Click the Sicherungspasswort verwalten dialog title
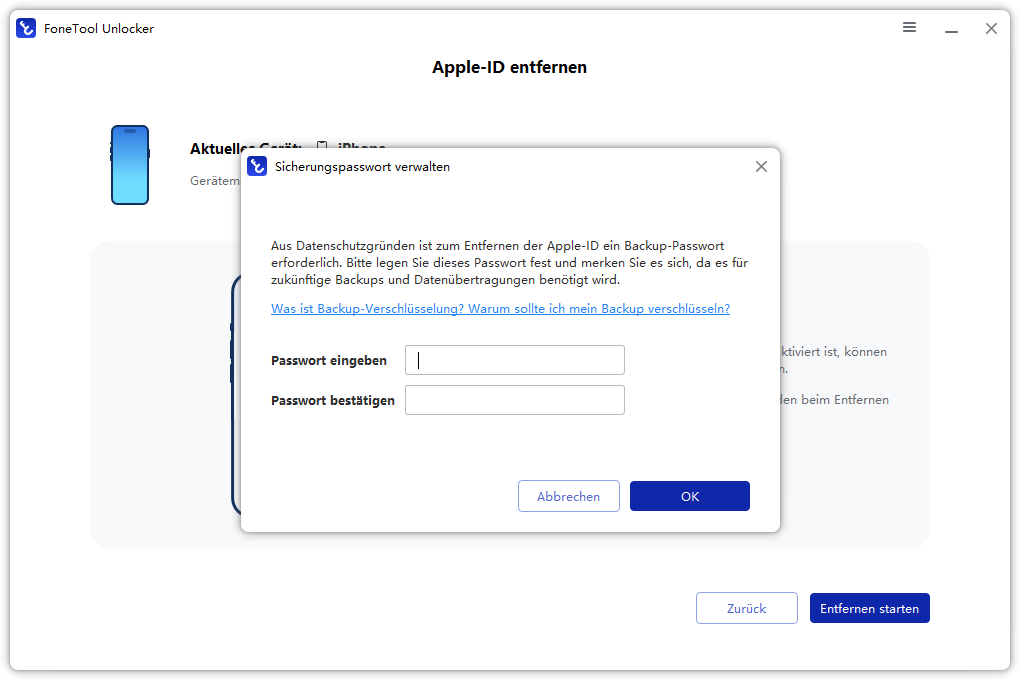Screen dimensions: 1020x680 click(362, 167)
